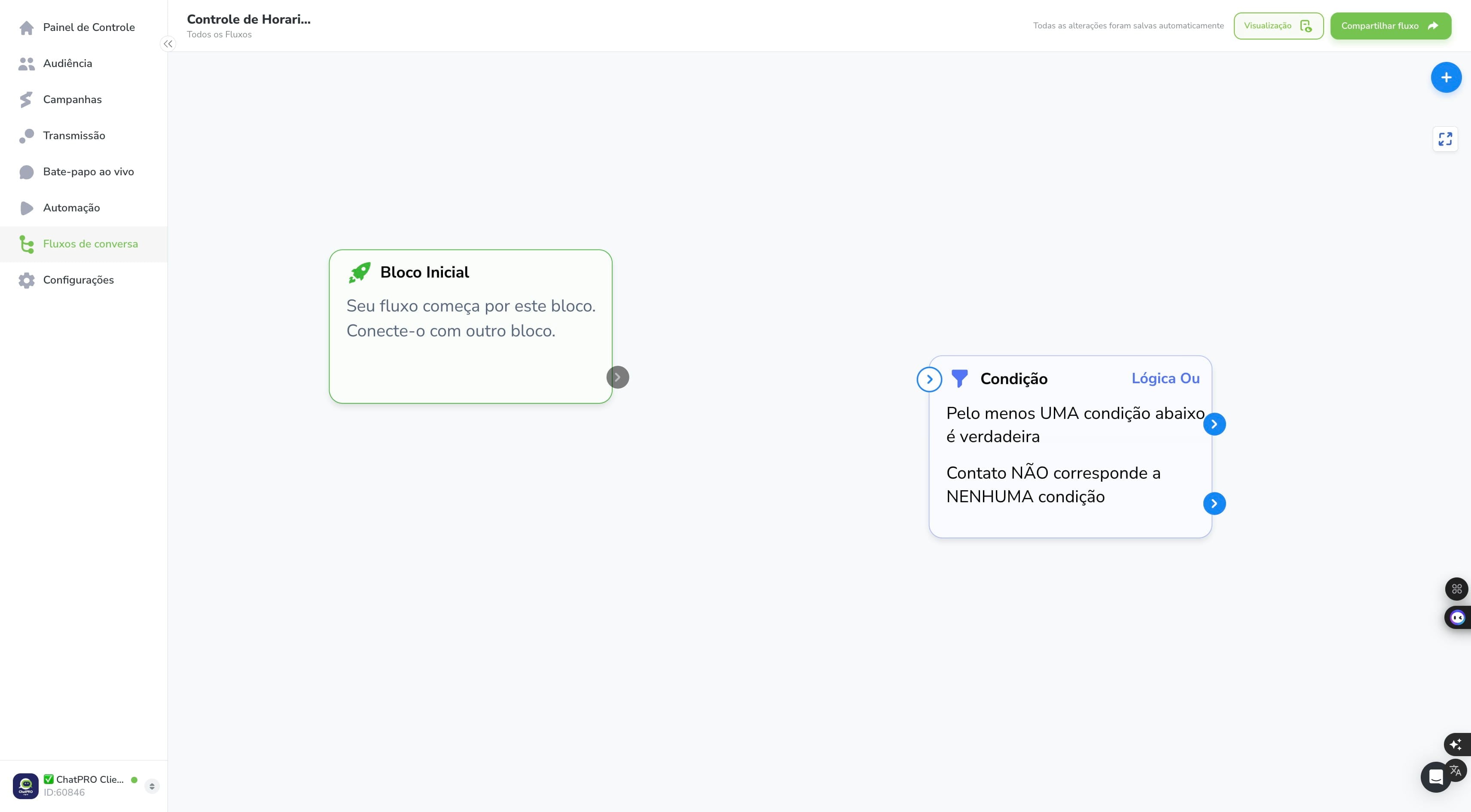Image resolution: width=1471 pixels, height=812 pixels.
Task: Click the Condição block input connector
Action: [929, 379]
